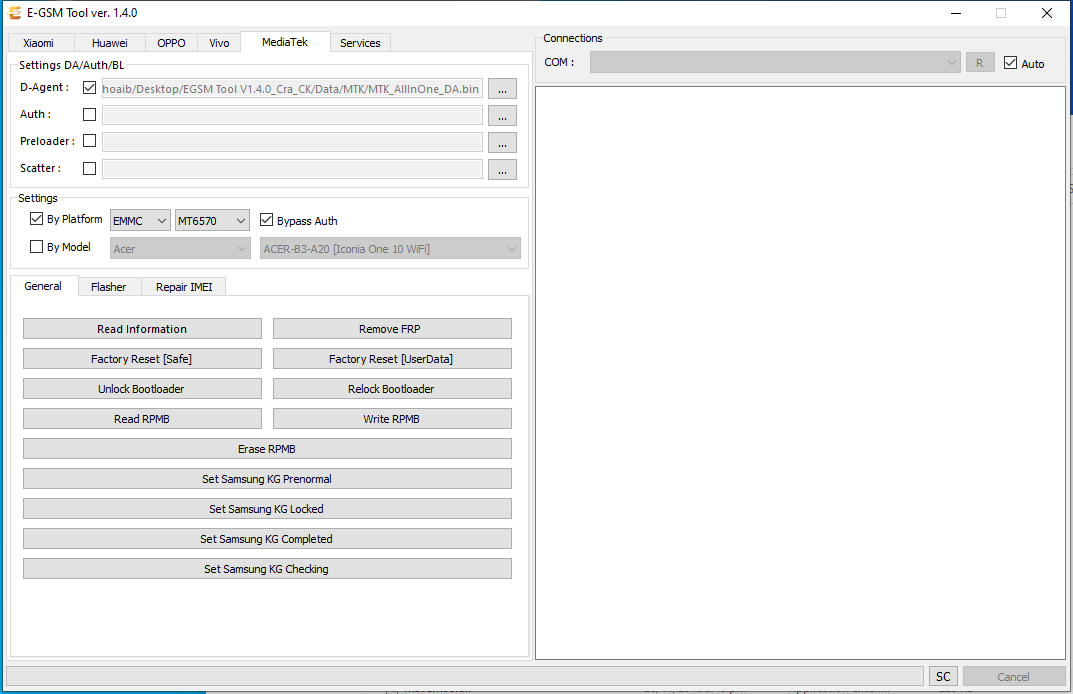Switch to the Repair IMEI tab

click(x=183, y=286)
